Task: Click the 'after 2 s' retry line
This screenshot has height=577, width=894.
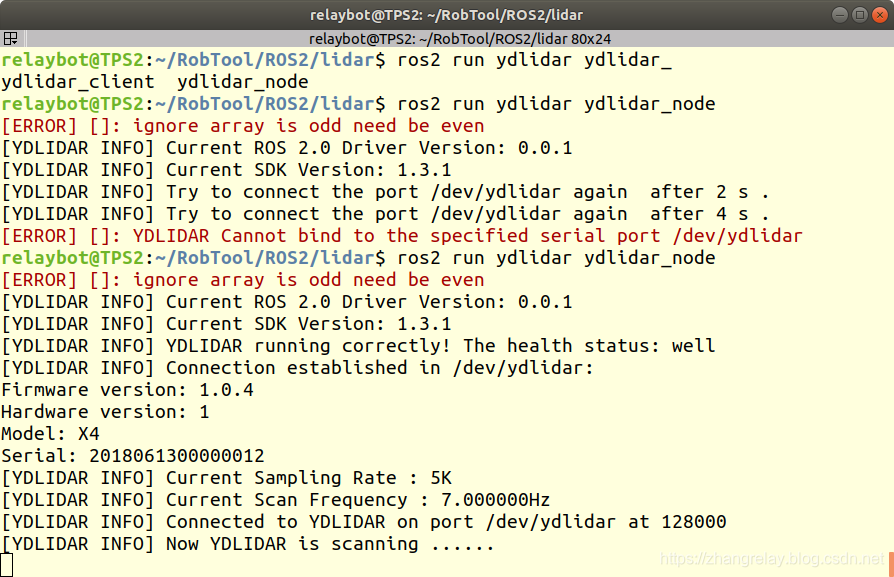Action: (385, 192)
